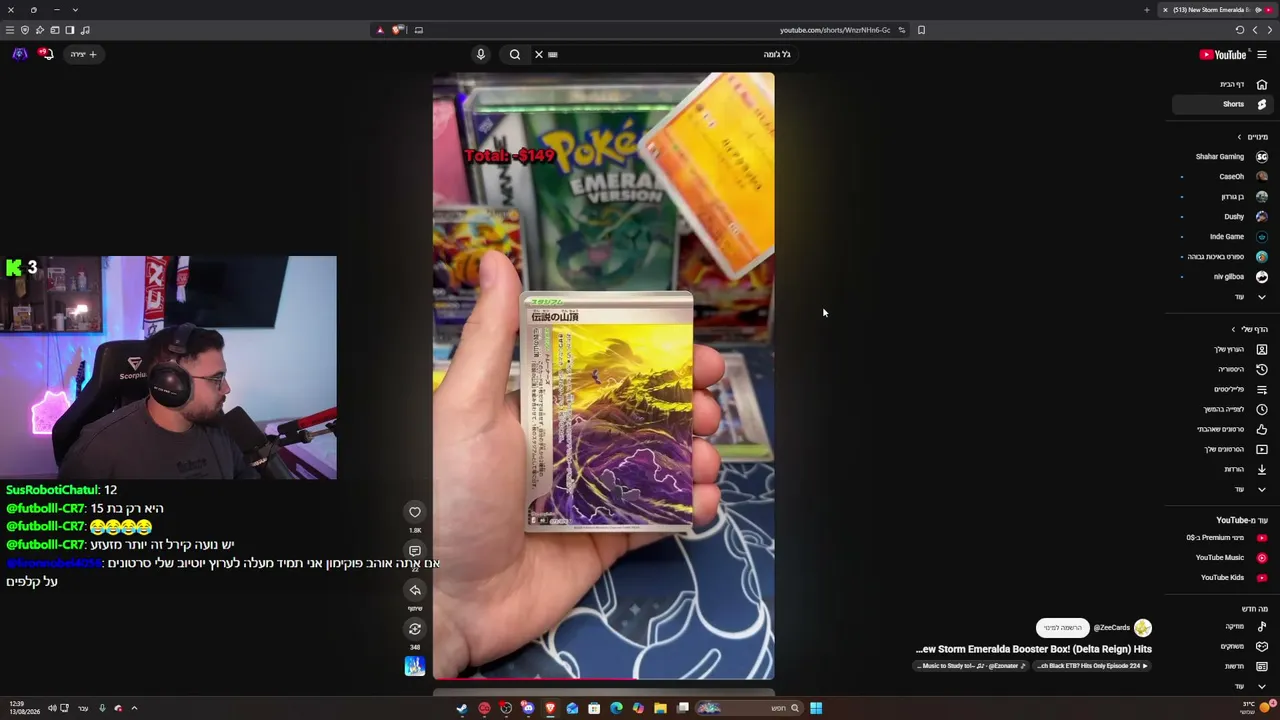The width and height of the screenshot is (1280, 720).
Task: Open the Hits Only Episode 224 link
Action: pyautogui.click(x=1092, y=666)
